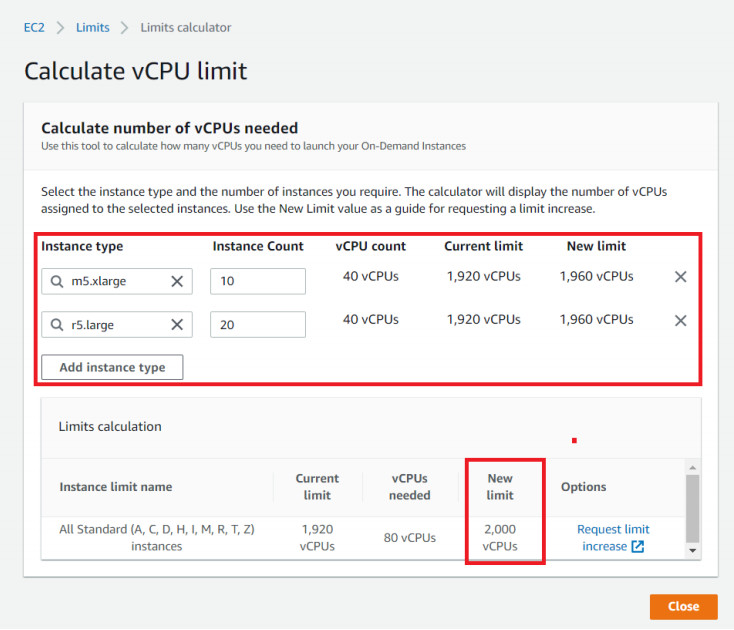Click scrollbar down arrow in limits table
This screenshot has height=630, width=734.
point(693,550)
